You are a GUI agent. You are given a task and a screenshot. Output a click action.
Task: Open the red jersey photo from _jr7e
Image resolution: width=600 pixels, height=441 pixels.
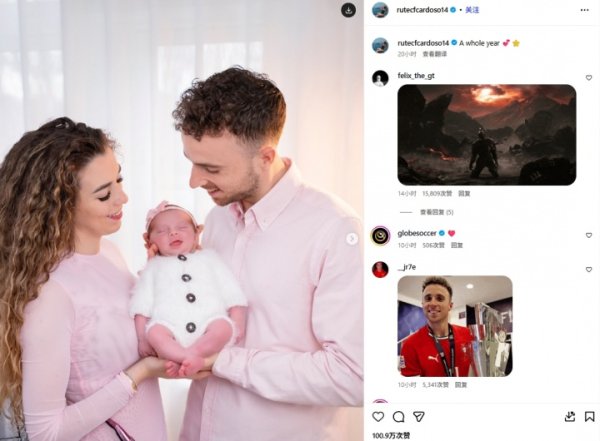(x=455, y=326)
